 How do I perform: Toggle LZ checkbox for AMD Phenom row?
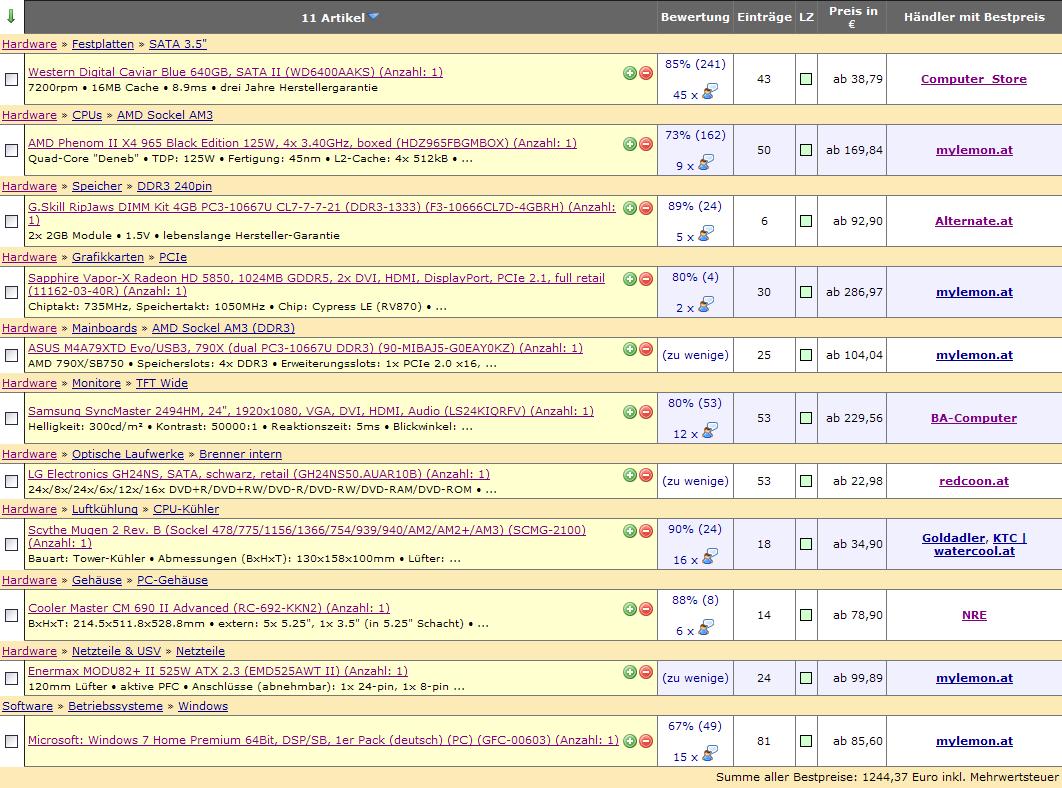coord(806,150)
